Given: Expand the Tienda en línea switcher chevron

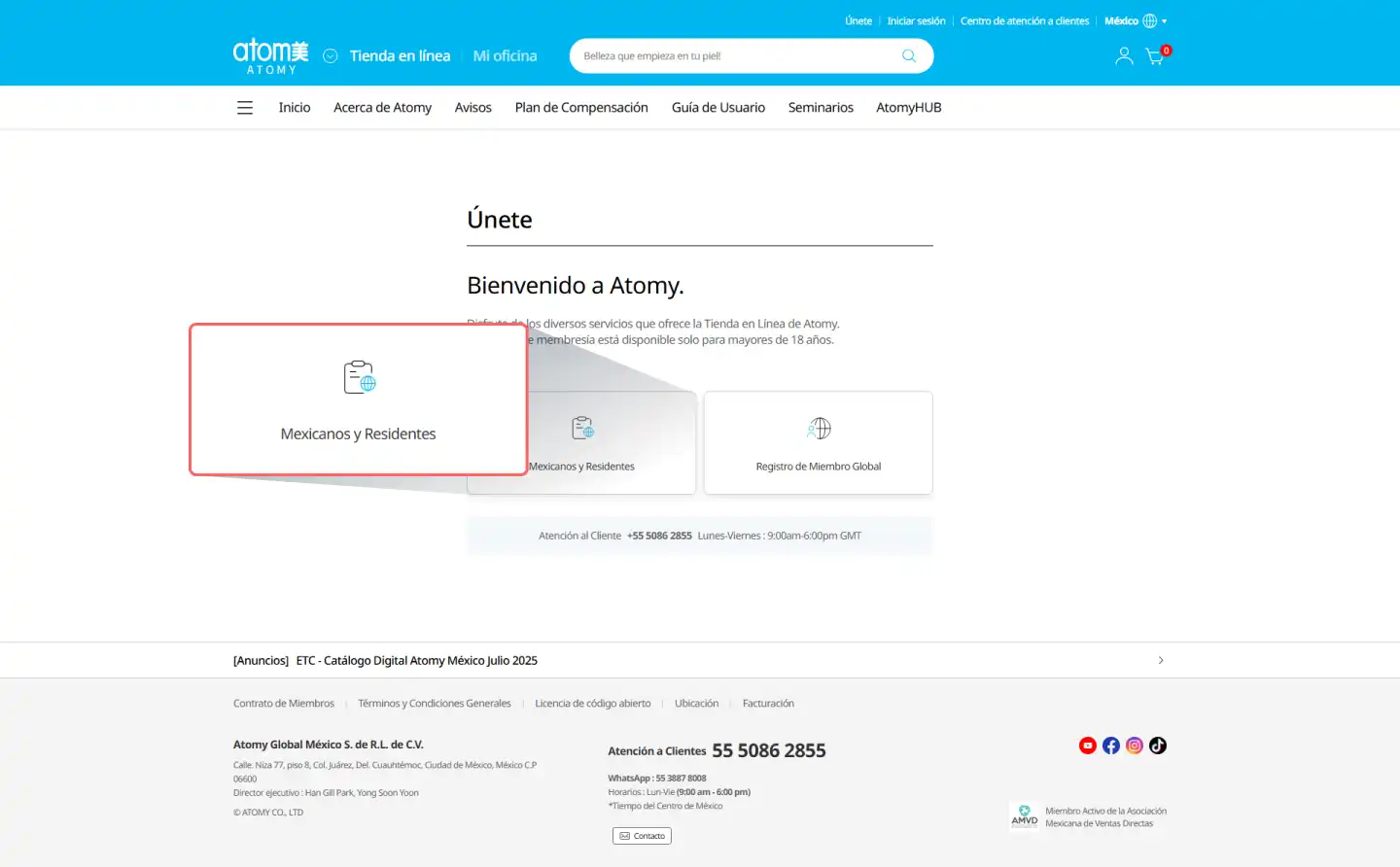Looking at the screenshot, I should tap(331, 56).
